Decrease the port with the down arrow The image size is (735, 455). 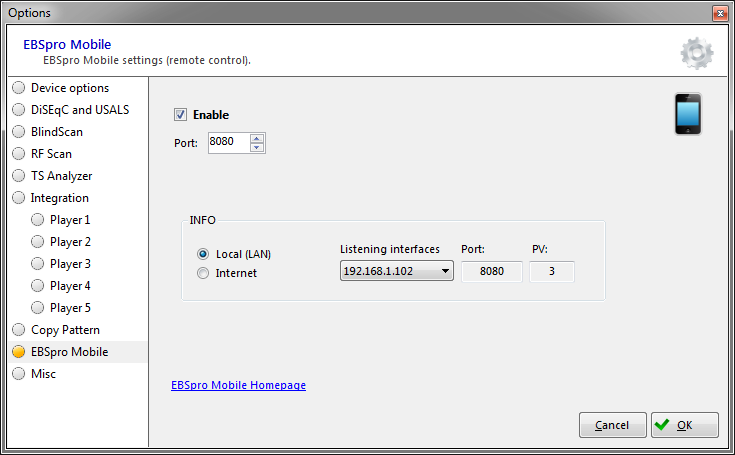pyautogui.click(x=257, y=147)
